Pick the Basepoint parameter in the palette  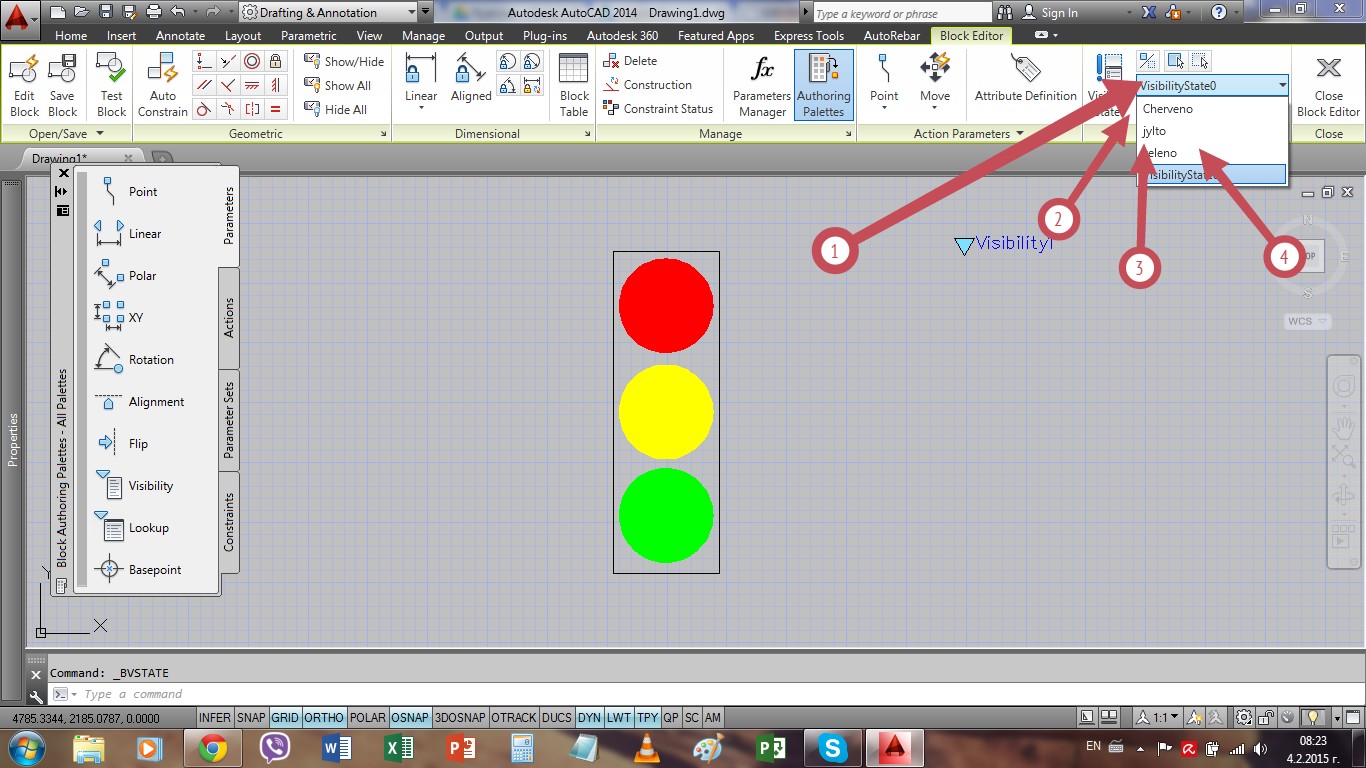138,569
